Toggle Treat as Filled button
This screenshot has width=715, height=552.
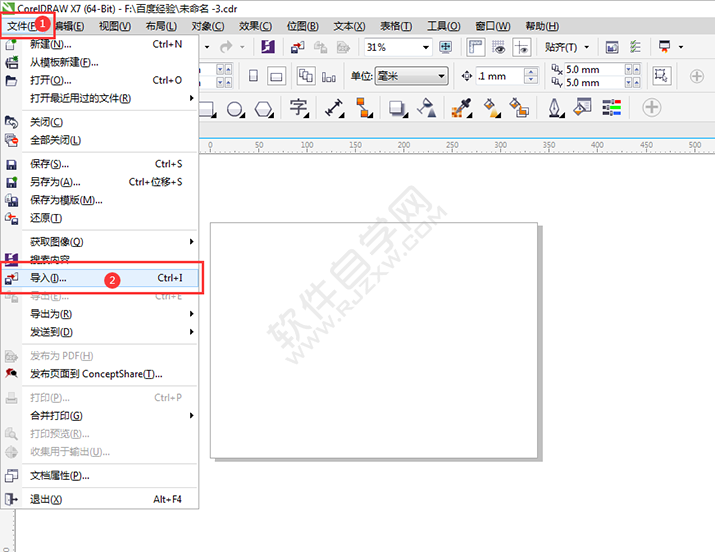pyautogui.click(x=661, y=76)
